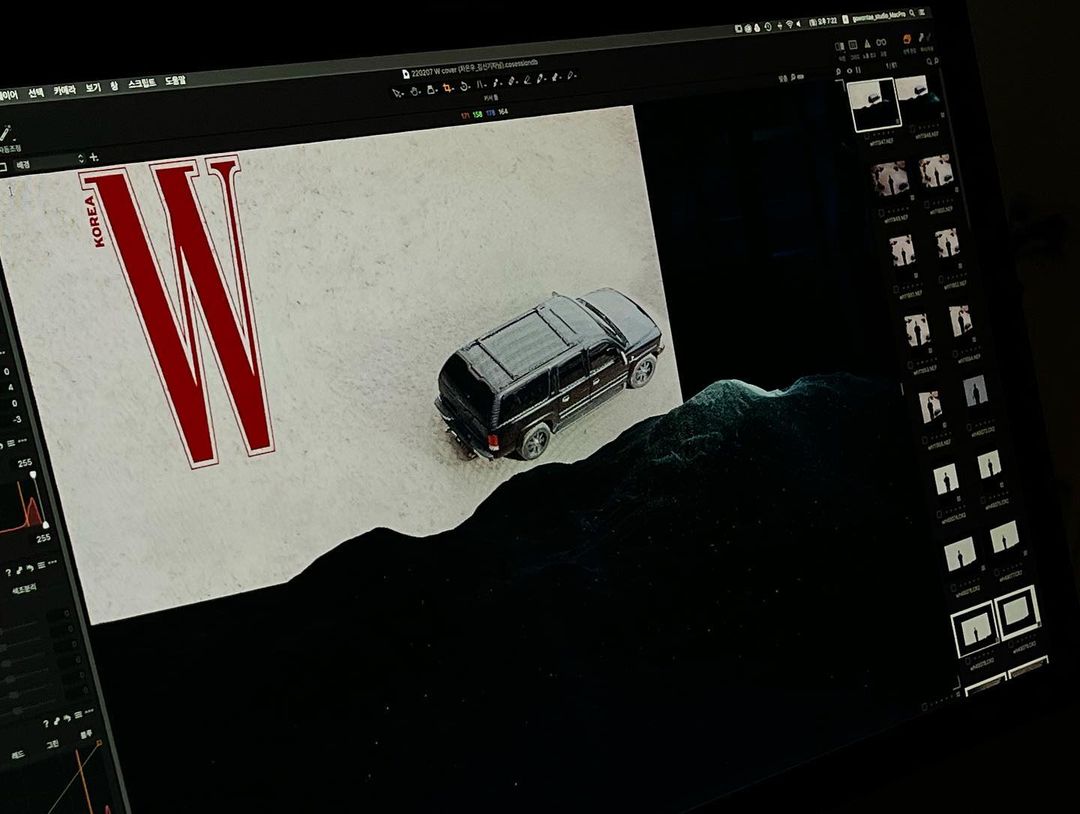Toggle the checkbox beside the 배경 layer
Viewport: 1080px width, 814px height.
[x=3, y=165]
